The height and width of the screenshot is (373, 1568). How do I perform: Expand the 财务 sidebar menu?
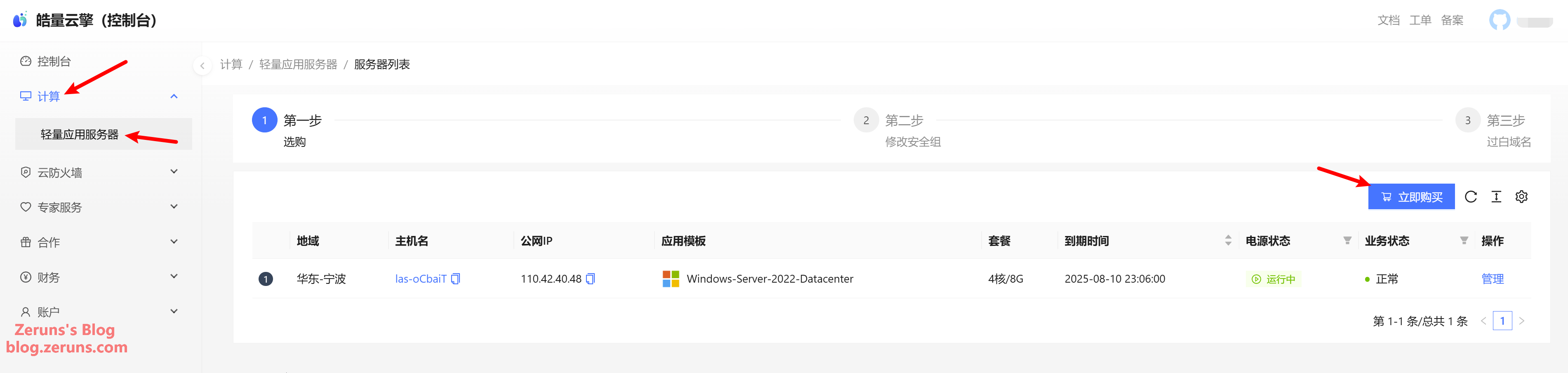[101, 277]
